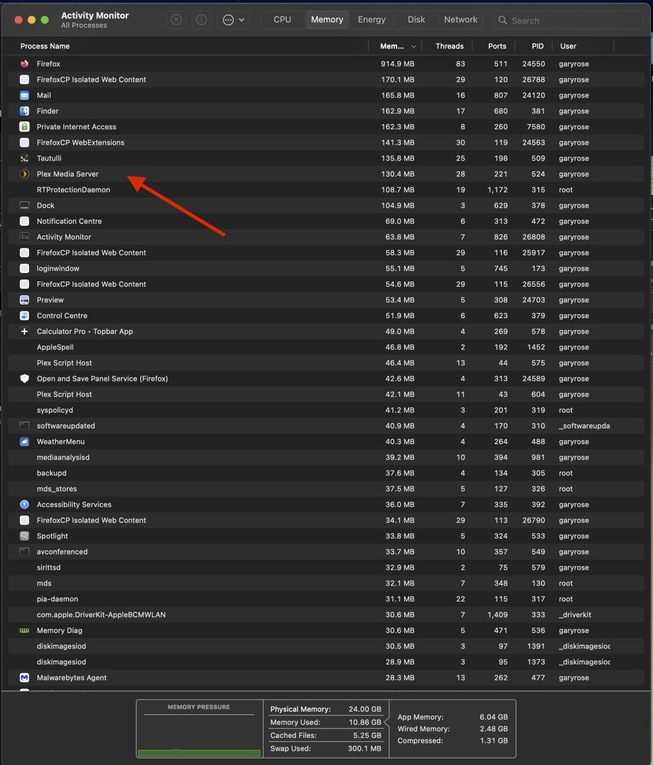Click the loginwindow process icon
The image size is (653, 765).
pyautogui.click(x=24, y=268)
